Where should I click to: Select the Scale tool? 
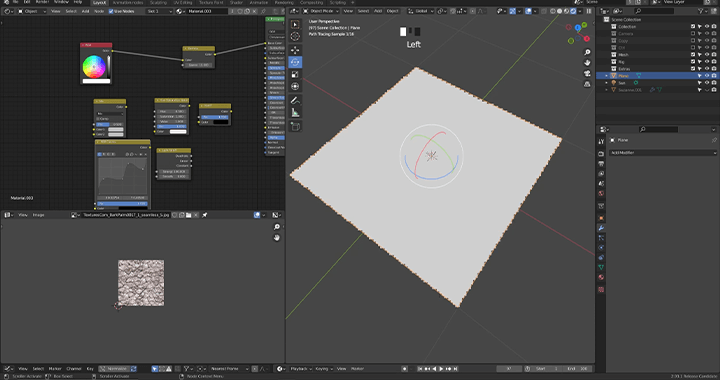tap(295, 74)
